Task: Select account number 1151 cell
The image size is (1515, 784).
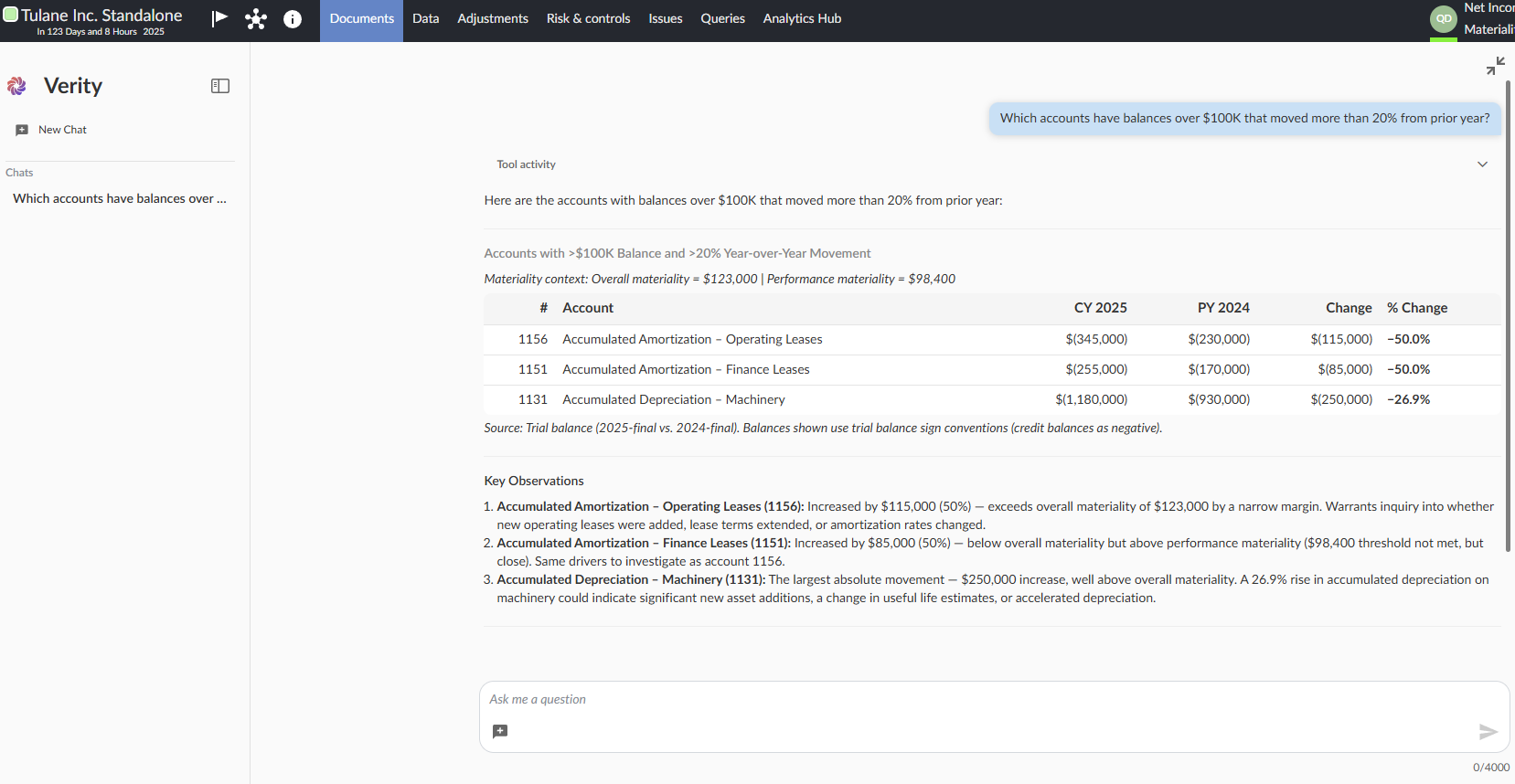Action: (x=532, y=369)
